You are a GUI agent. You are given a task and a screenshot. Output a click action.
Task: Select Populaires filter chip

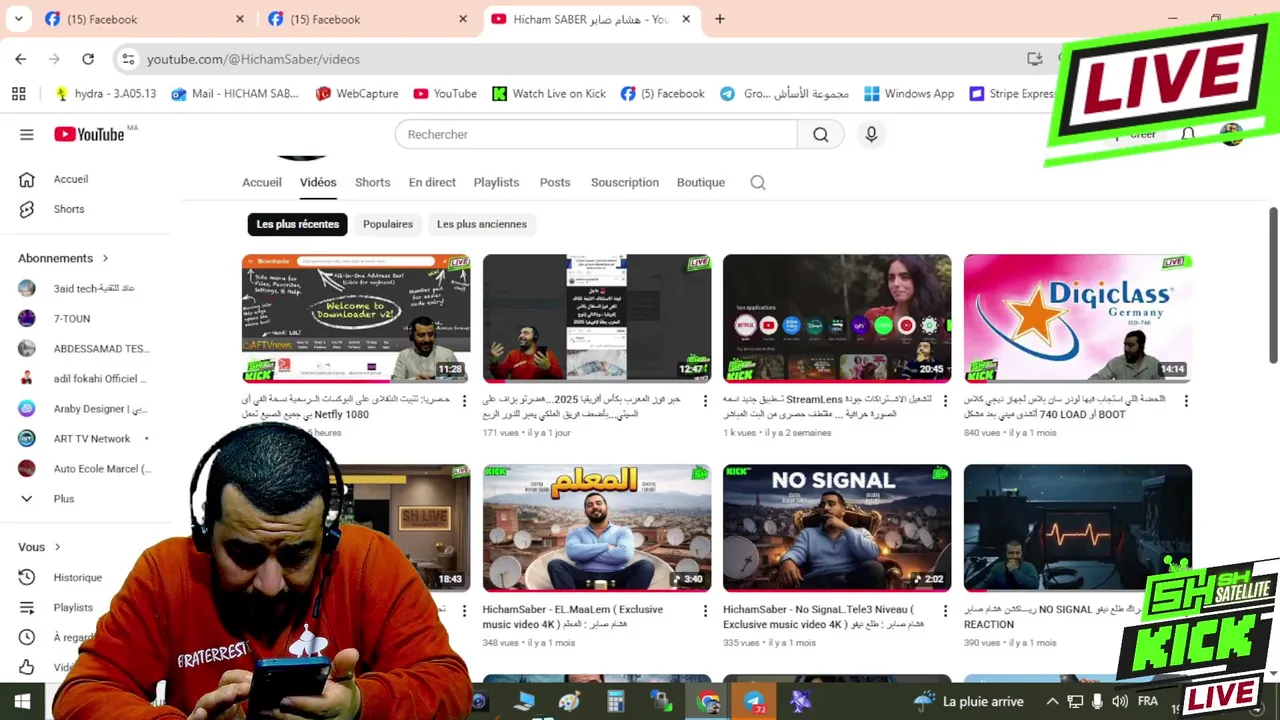click(388, 224)
